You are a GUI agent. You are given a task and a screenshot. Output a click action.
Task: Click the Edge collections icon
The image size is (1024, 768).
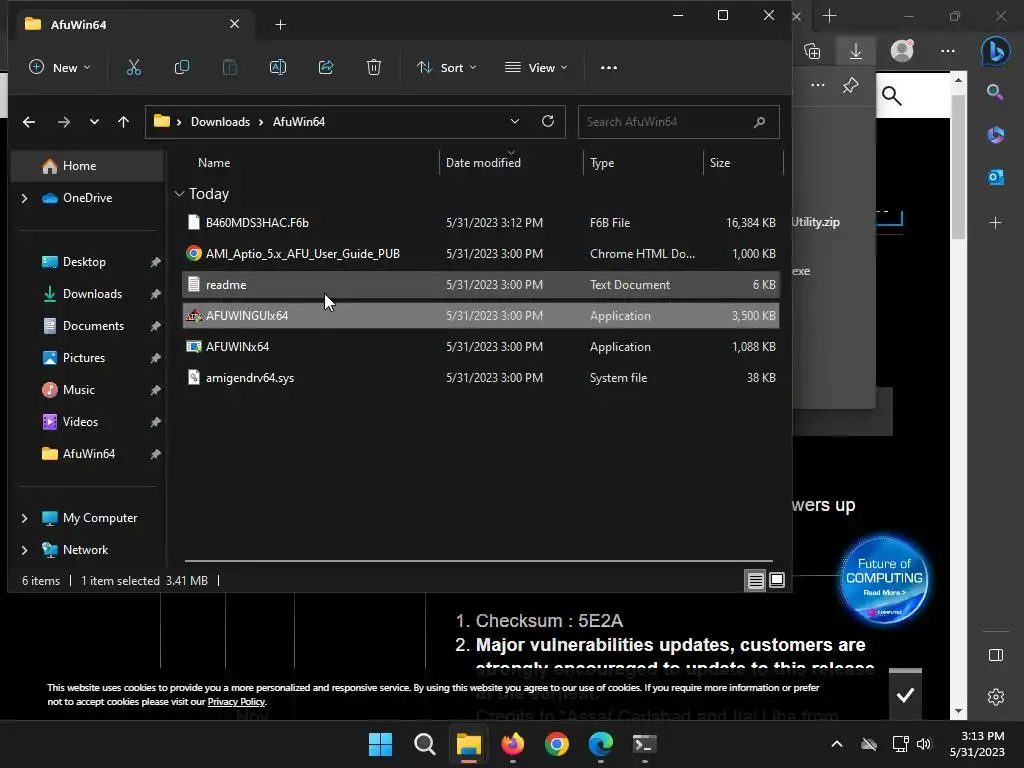coord(812,51)
